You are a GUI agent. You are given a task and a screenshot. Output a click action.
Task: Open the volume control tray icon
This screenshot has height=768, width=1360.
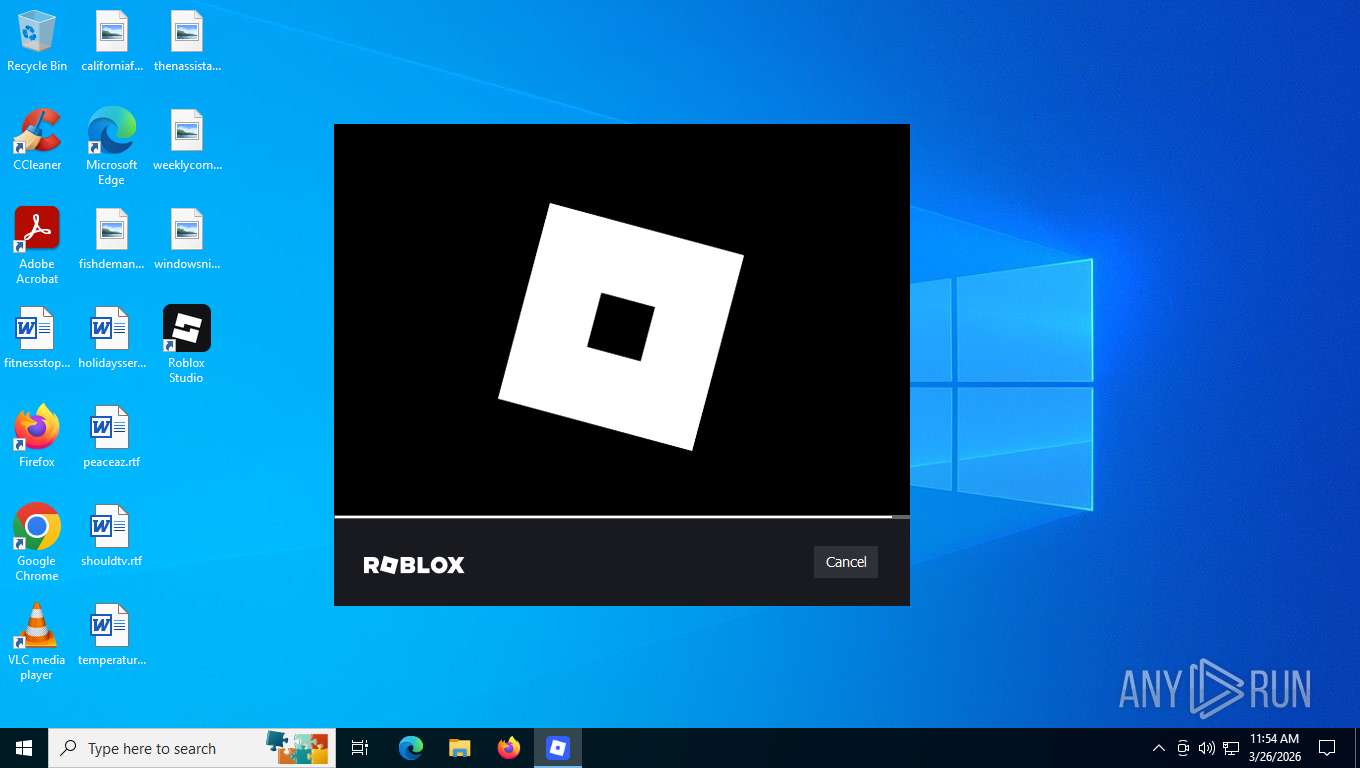tap(1207, 748)
